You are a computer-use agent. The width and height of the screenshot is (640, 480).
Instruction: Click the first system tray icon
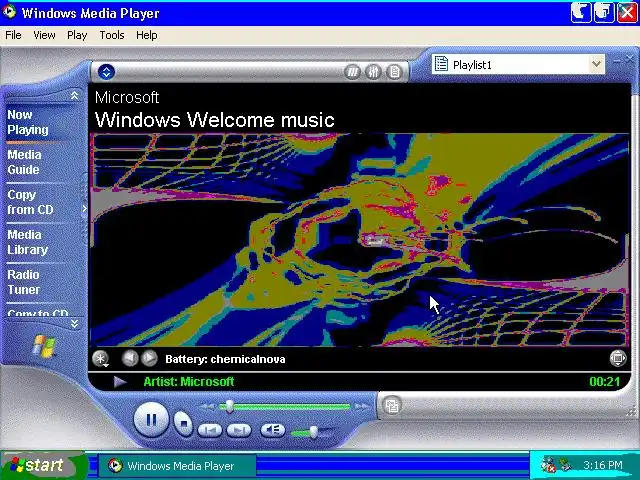coord(548,465)
